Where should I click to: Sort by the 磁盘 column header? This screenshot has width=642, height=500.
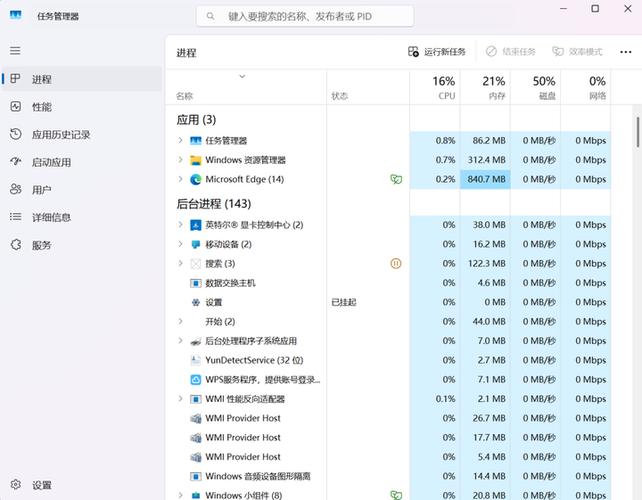pyautogui.click(x=536, y=87)
